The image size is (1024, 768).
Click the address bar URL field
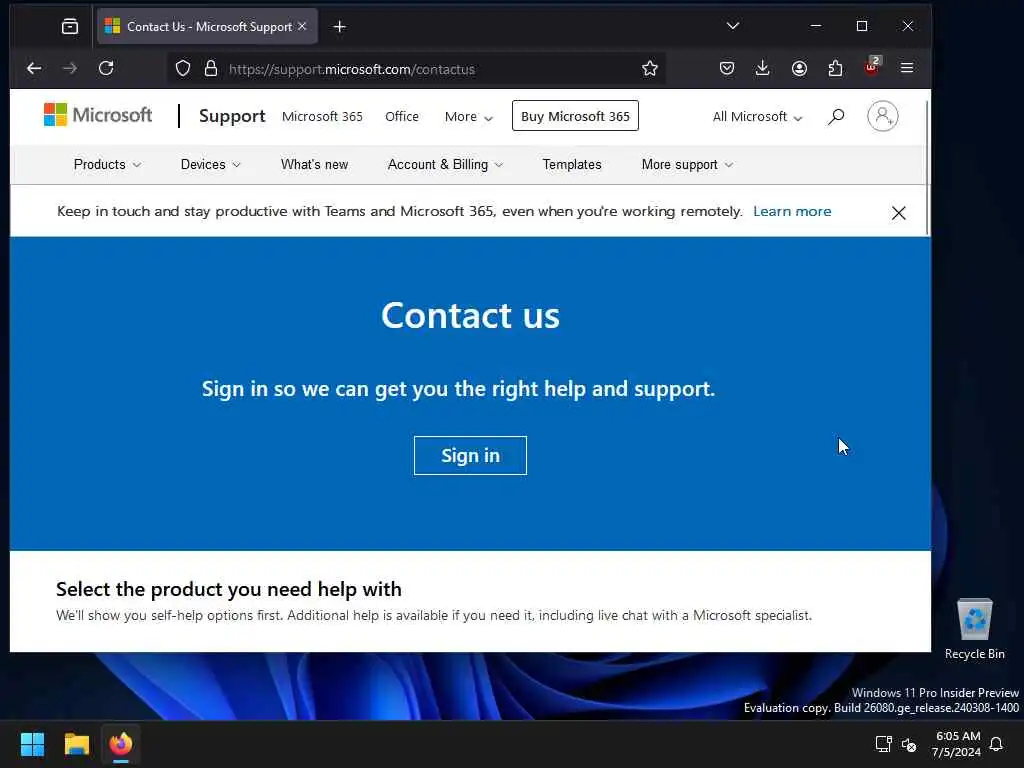click(x=418, y=69)
